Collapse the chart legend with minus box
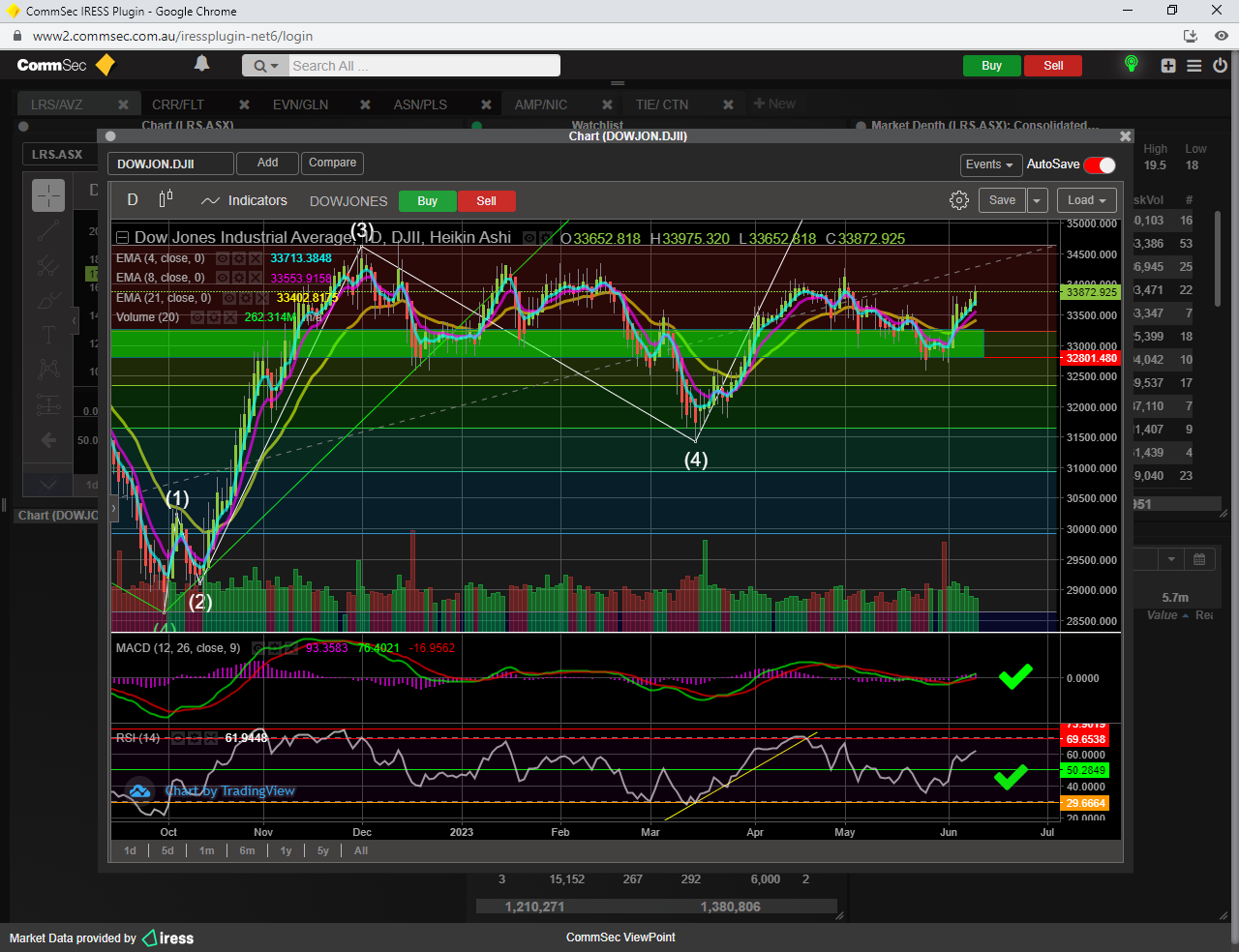The height and width of the screenshot is (952, 1239). 122,237
